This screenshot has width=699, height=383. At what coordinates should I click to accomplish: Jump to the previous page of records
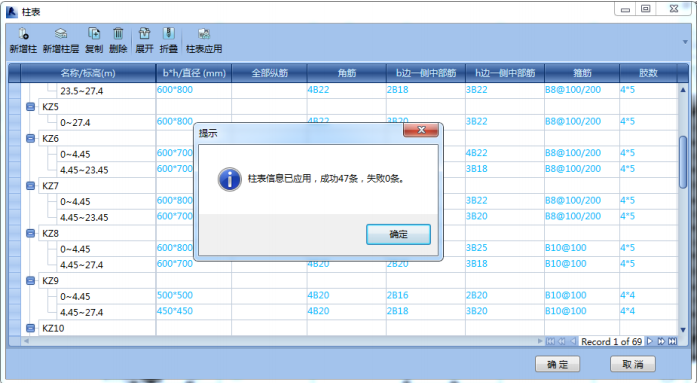point(562,342)
